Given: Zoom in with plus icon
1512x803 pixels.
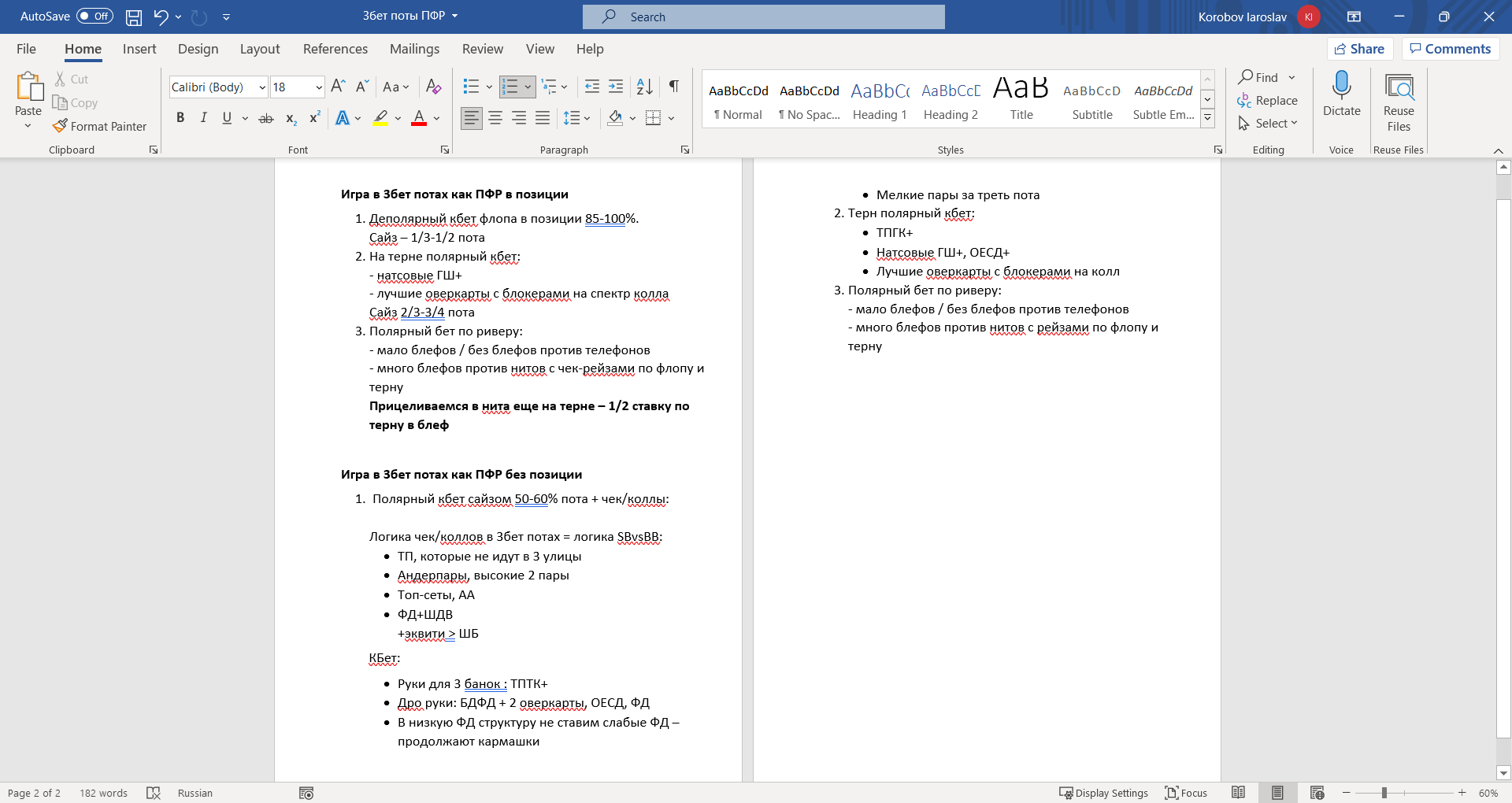Looking at the screenshot, I should 1462,793.
